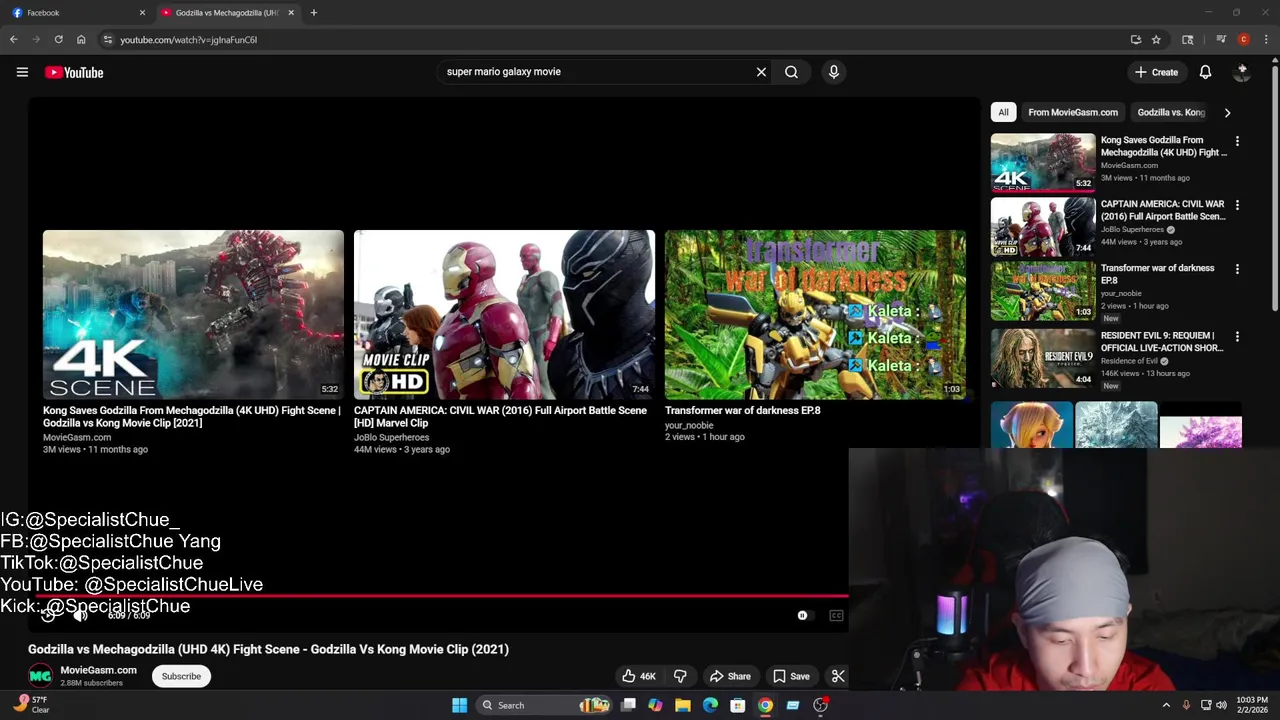1280x720 pixels.
Task: Create a clip with scissors icon
Action: (x=838, y=676)
